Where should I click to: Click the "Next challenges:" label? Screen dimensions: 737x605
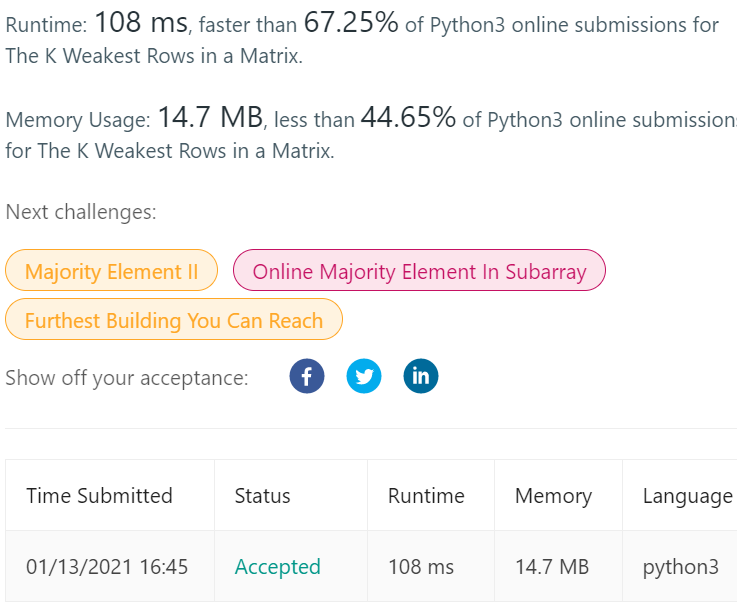pos(81,212)
